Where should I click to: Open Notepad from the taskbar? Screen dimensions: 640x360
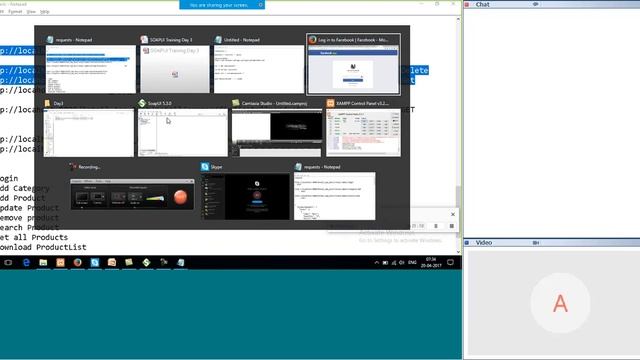click(x=181, y=262)
